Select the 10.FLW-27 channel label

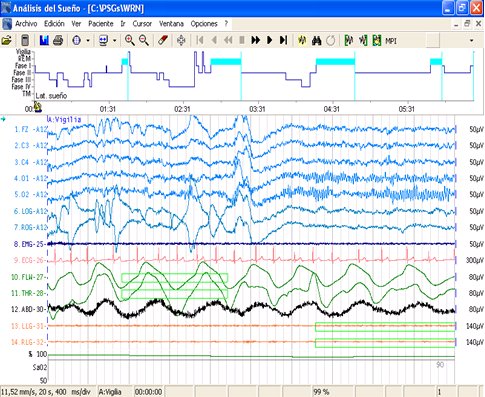point(28,277)
